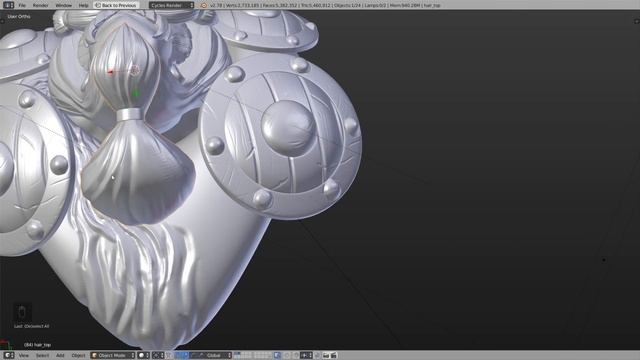Click the hair_top object name label in viewport

click(38, 345)
